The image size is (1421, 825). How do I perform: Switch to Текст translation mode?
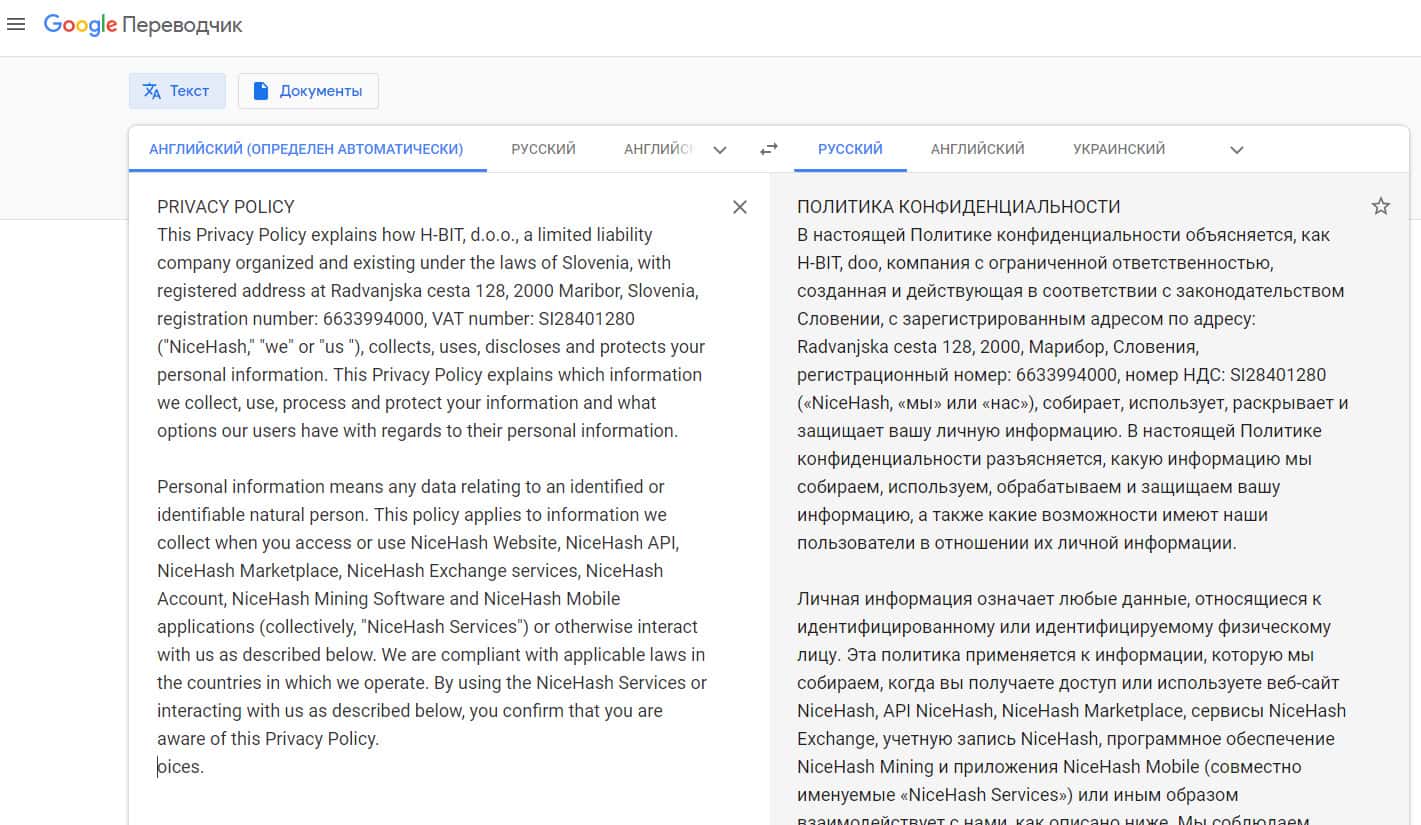tap(177, 91)
